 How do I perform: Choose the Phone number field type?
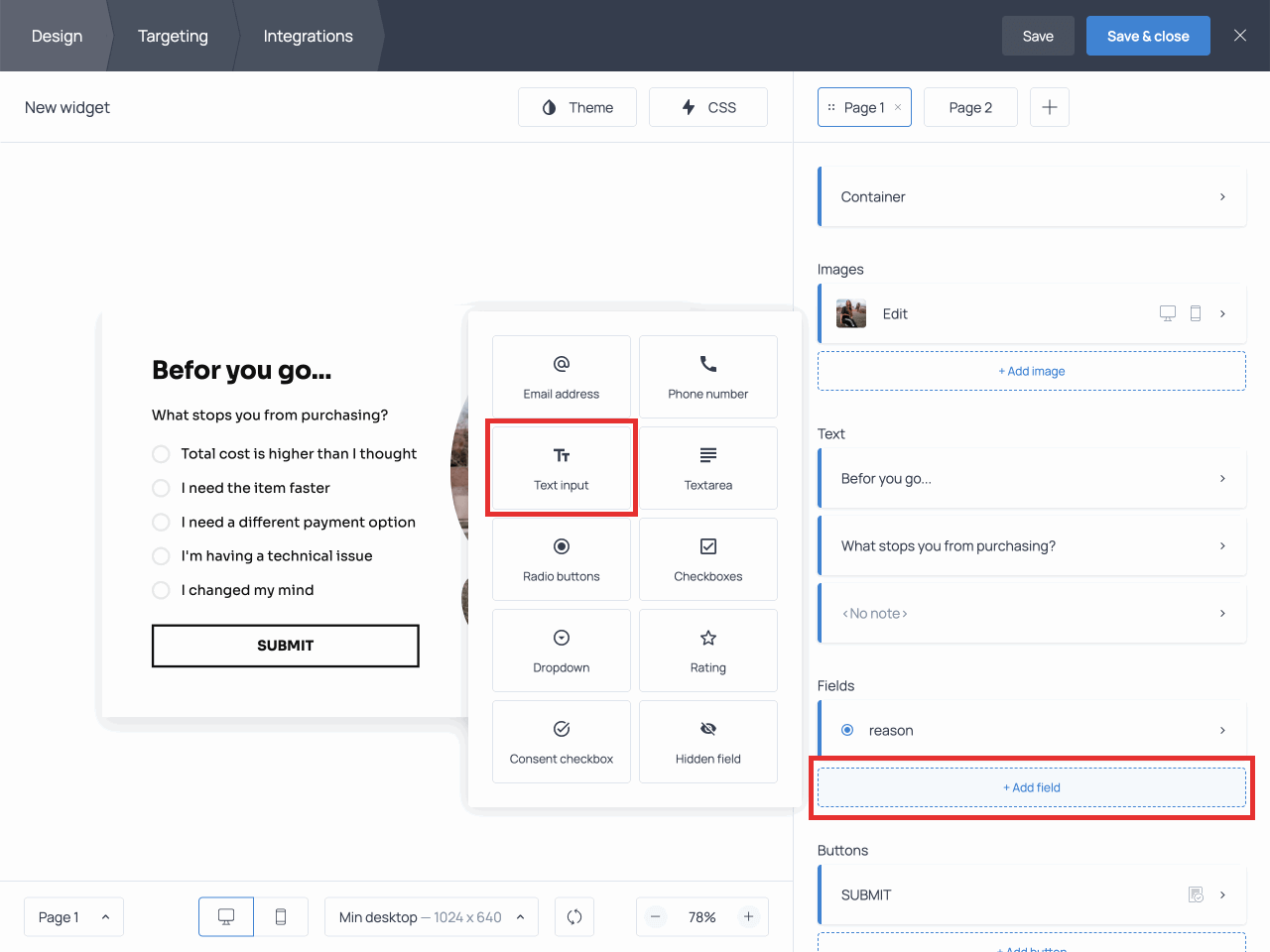[707, 377]
